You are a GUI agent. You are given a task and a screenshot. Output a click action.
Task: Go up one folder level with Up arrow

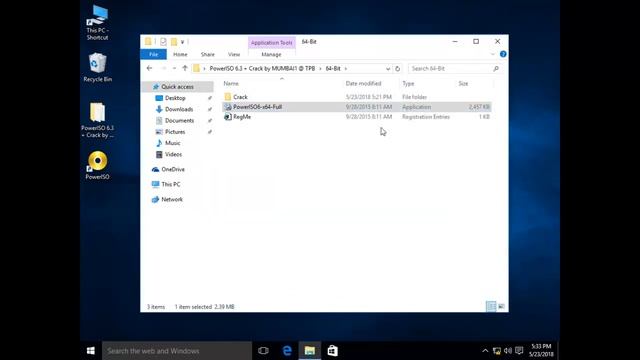point(185,69)
